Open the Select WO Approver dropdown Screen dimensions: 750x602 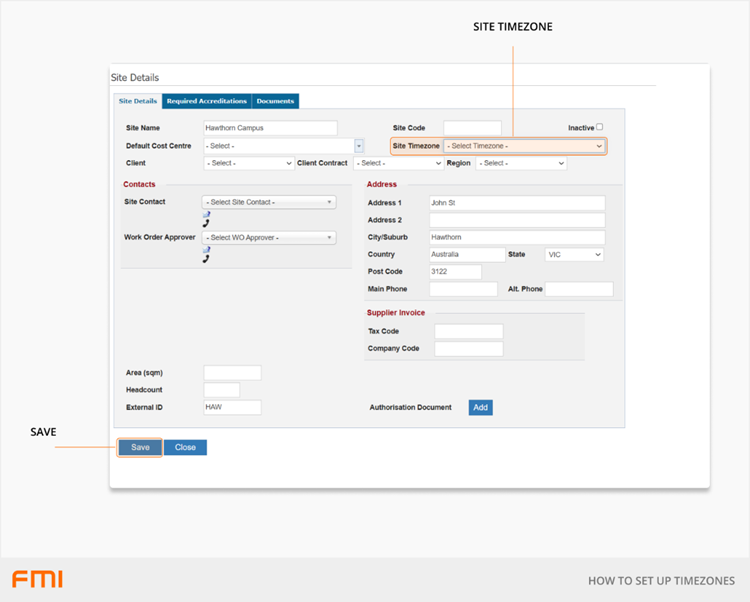click(269, 237)
